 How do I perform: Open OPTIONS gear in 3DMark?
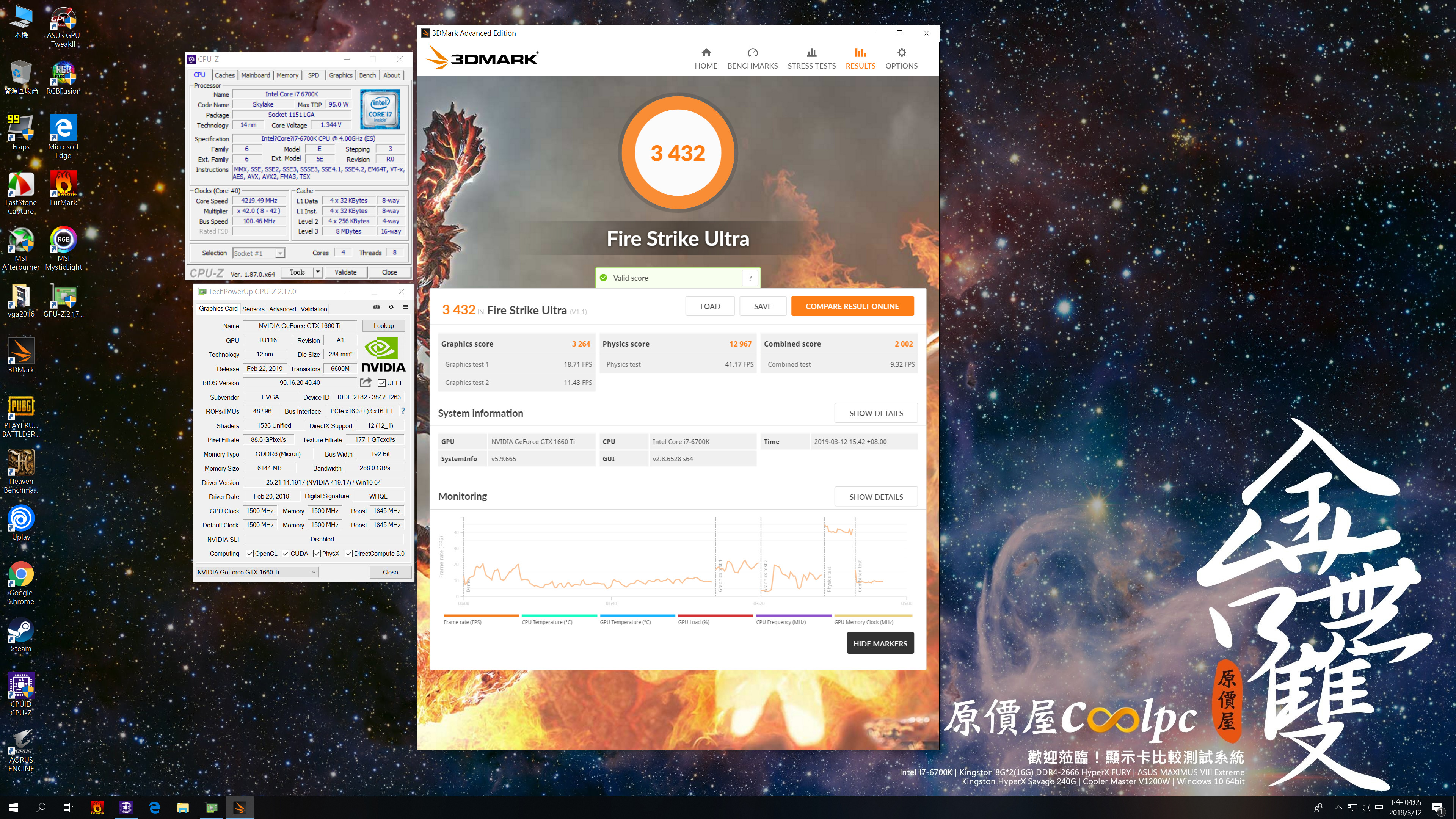[x=902, y=59]
